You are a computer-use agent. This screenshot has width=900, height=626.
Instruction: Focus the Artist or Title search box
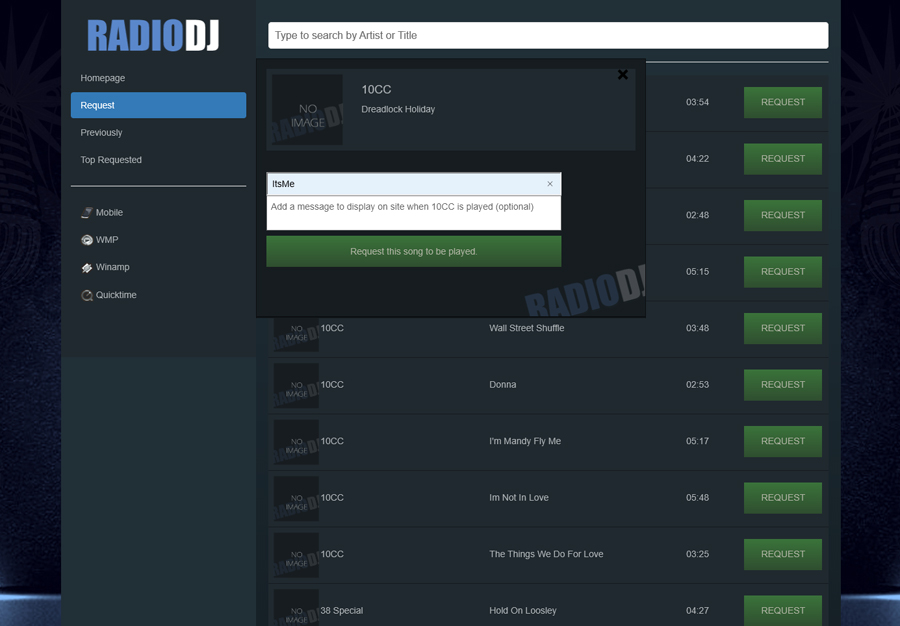pyautogui.click(x=547, y=35)
